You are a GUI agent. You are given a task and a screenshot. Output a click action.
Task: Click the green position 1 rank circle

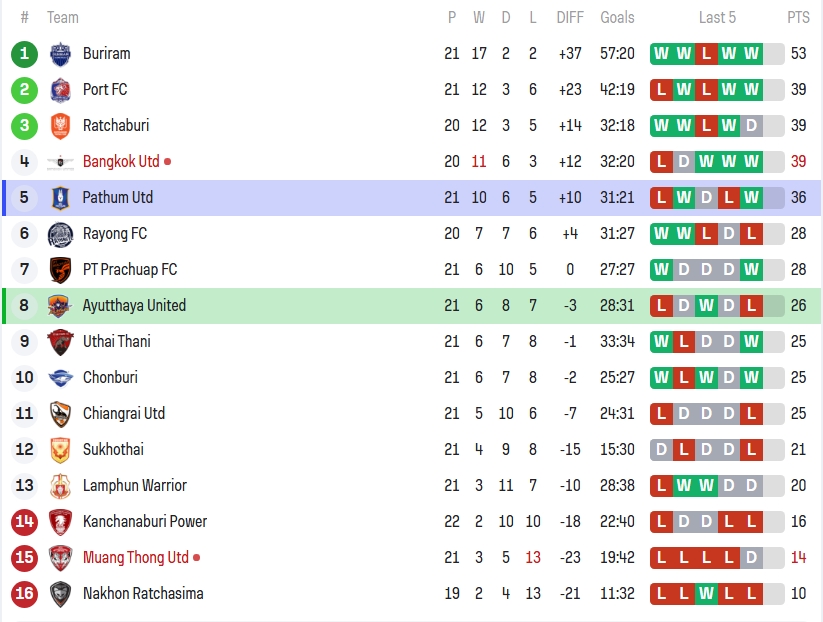[x=25, y=54]
